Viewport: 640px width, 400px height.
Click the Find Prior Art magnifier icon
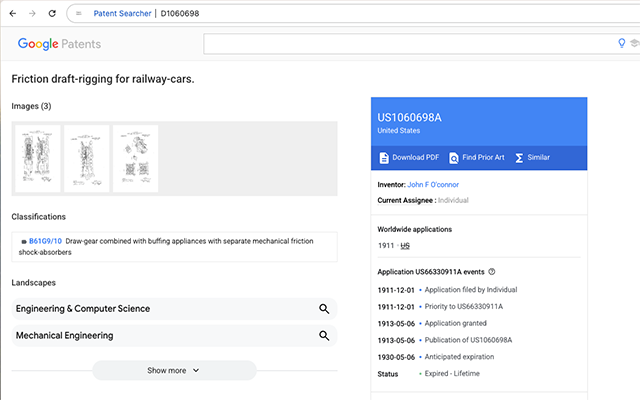[453, 158]
